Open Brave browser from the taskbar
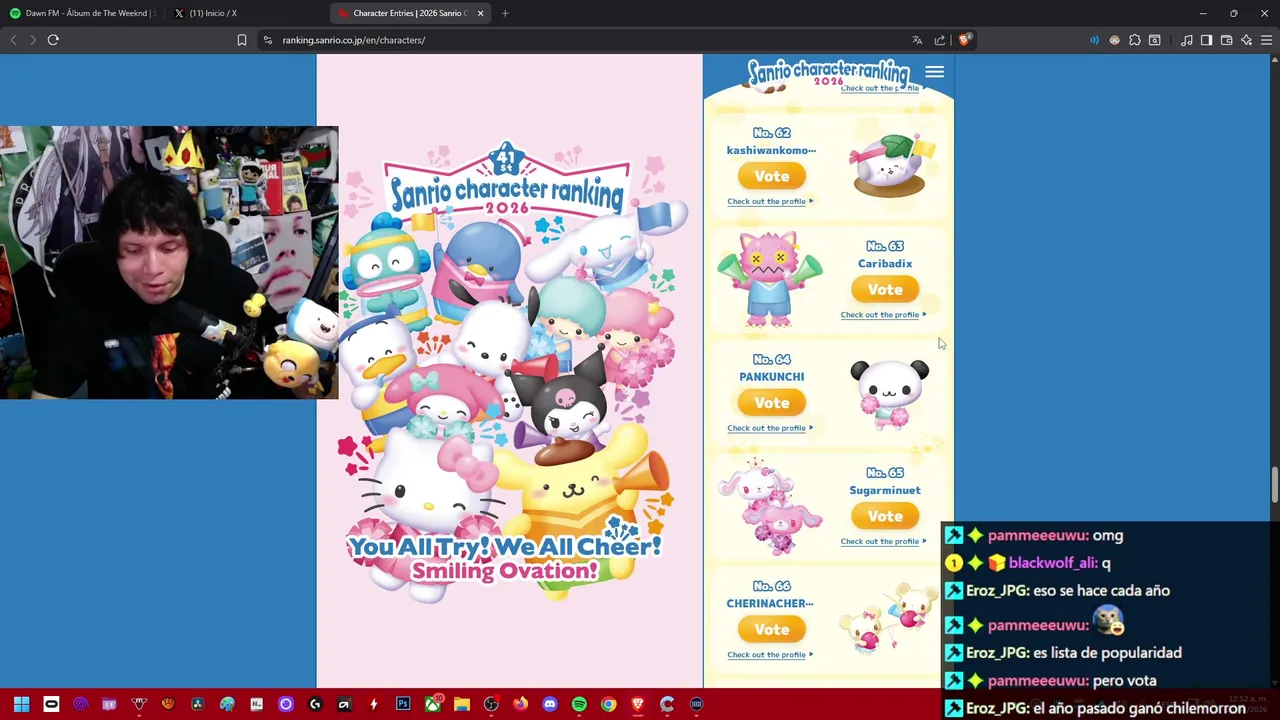 coord(638,704)
